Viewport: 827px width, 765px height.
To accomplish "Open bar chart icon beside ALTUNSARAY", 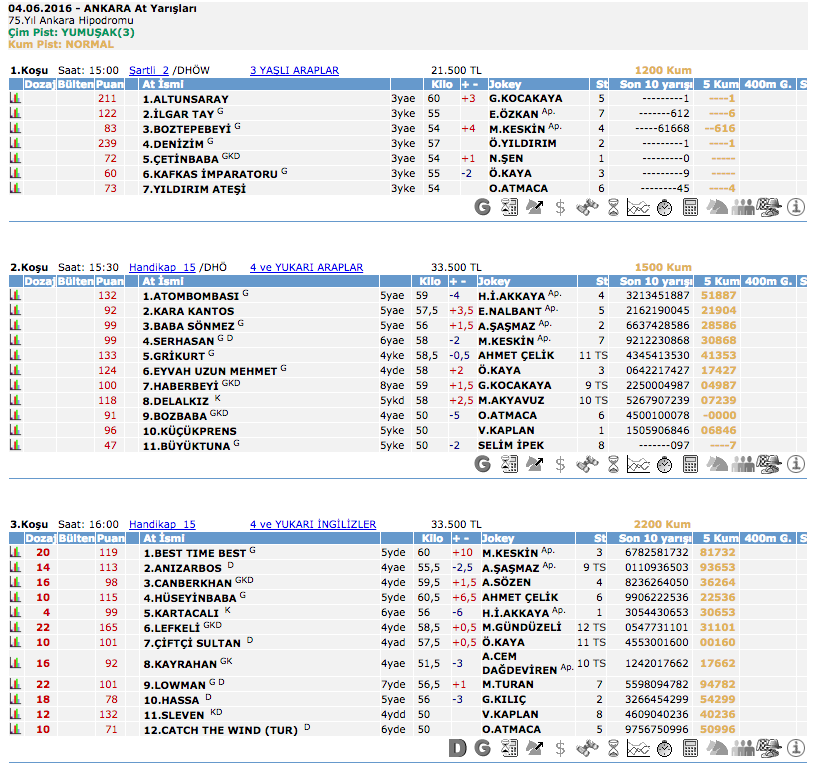I will 16,100.
